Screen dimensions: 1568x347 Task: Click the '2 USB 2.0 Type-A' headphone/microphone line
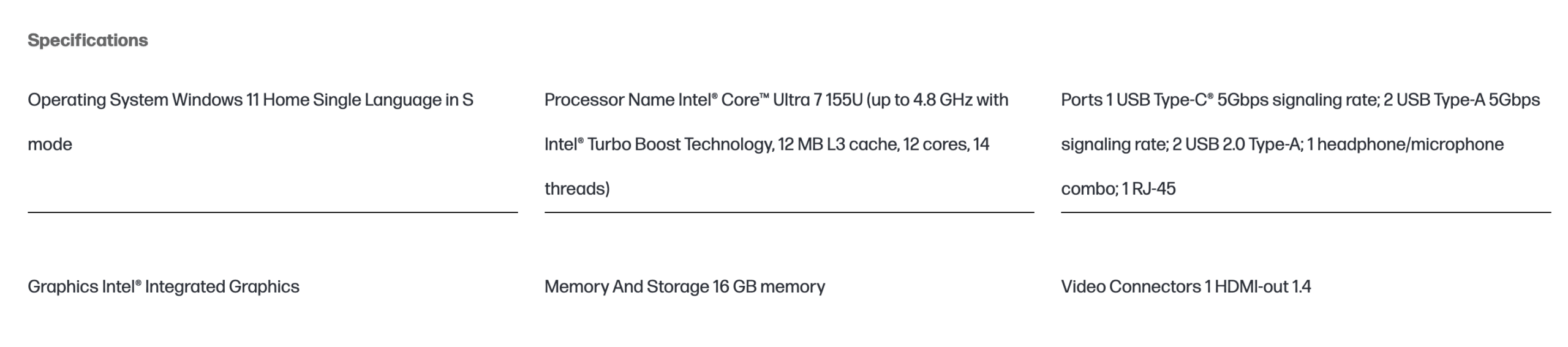(x=1282, y=144)
